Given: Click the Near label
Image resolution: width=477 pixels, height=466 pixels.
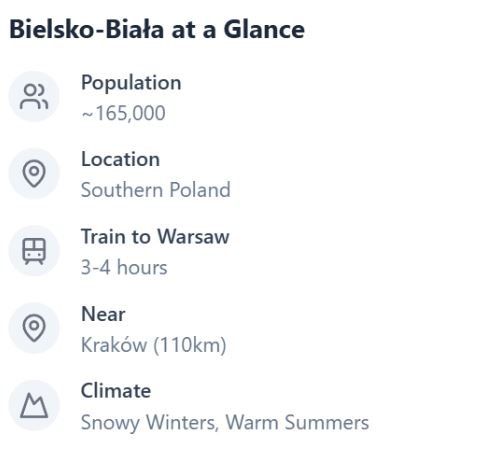Looking at the screenshot, I should tap(103, 314).
